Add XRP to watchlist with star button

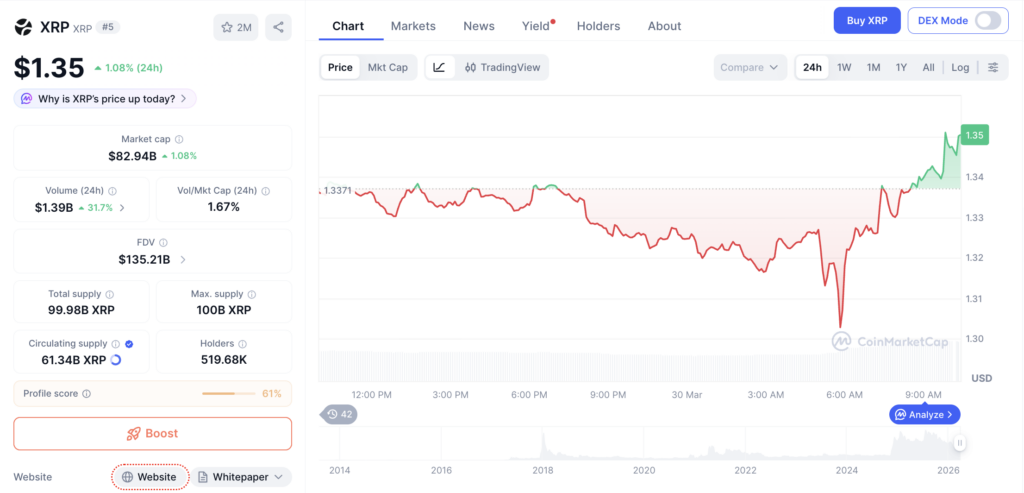pos(236,27)
